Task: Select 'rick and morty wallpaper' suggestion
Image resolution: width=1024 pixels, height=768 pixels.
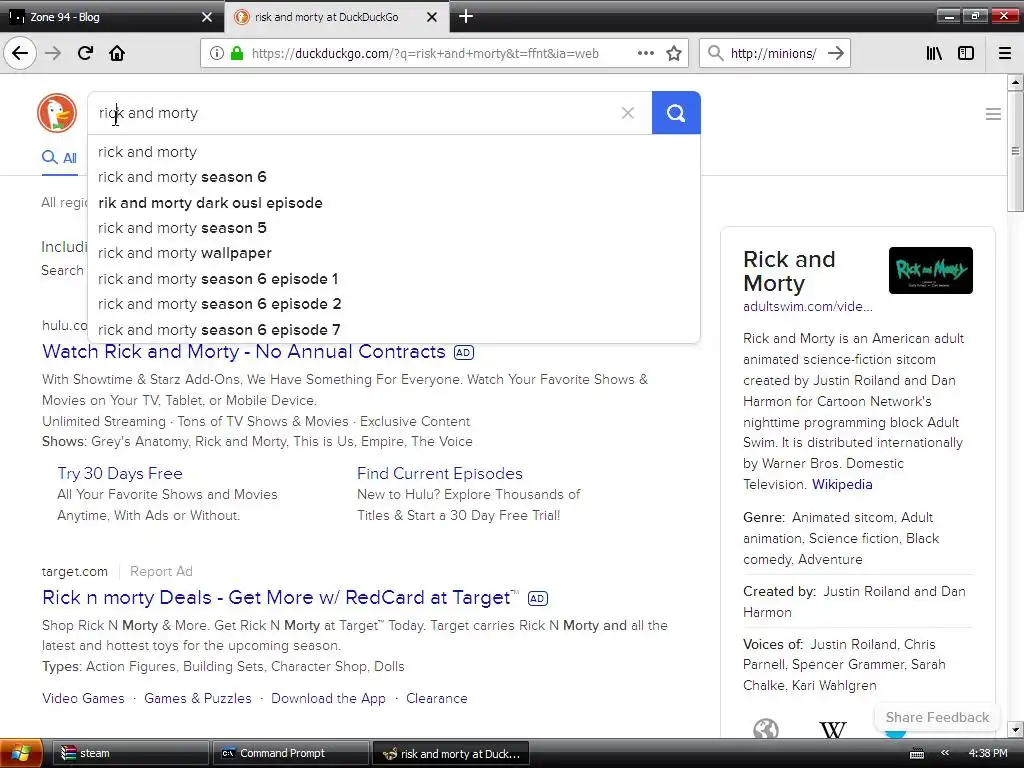Action: point(394,253)
